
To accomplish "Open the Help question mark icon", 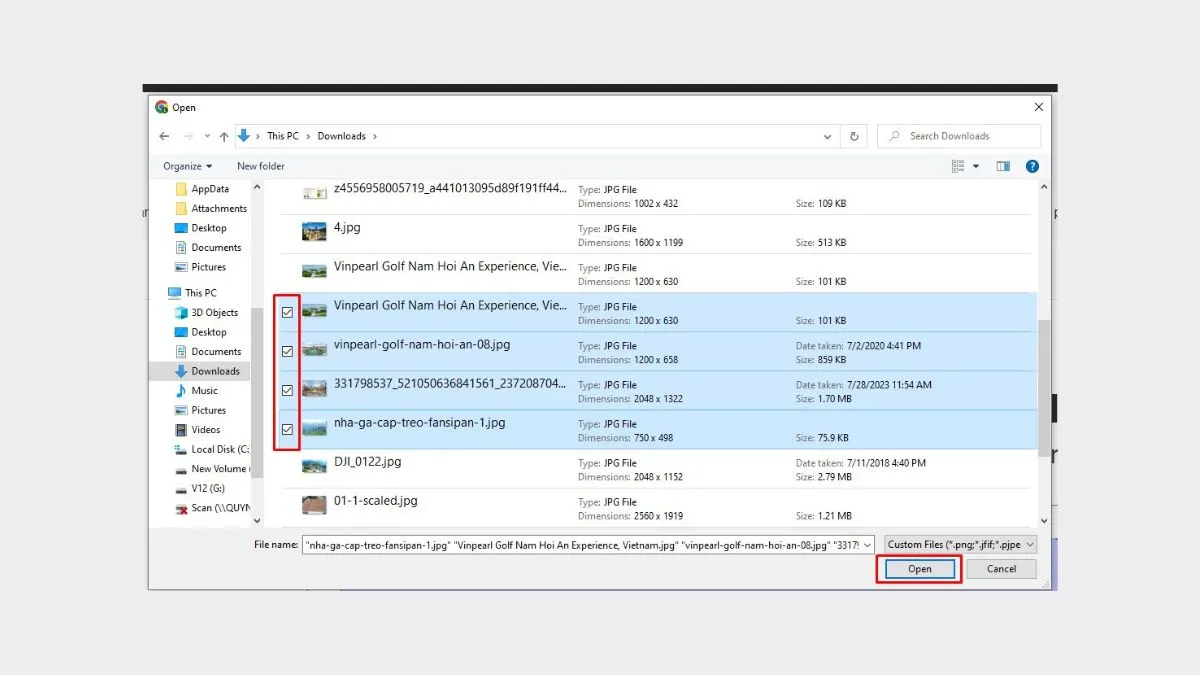I will tap(1032, 166).
